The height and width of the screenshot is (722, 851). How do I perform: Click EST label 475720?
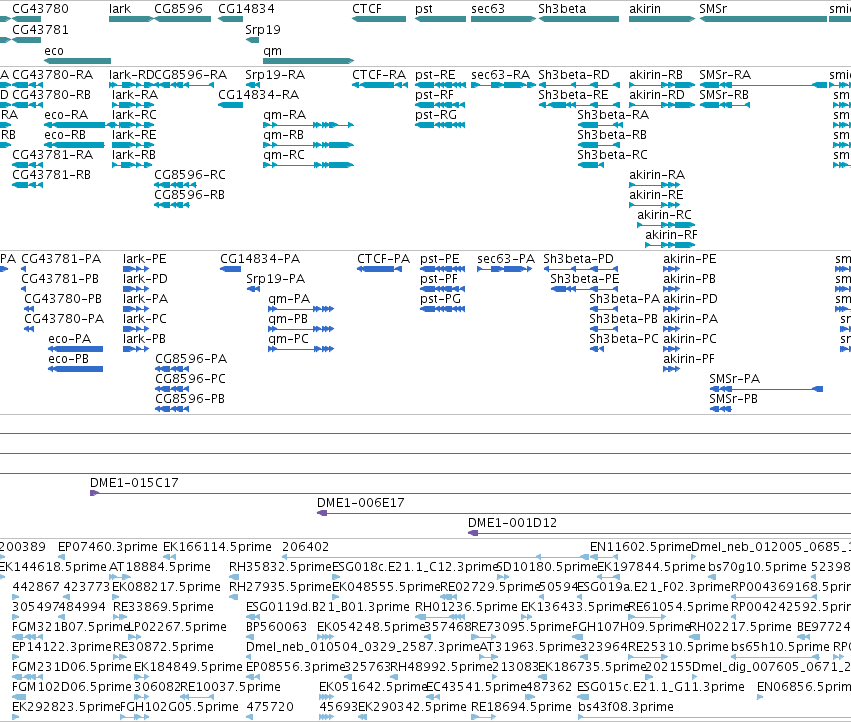point(270,707)
